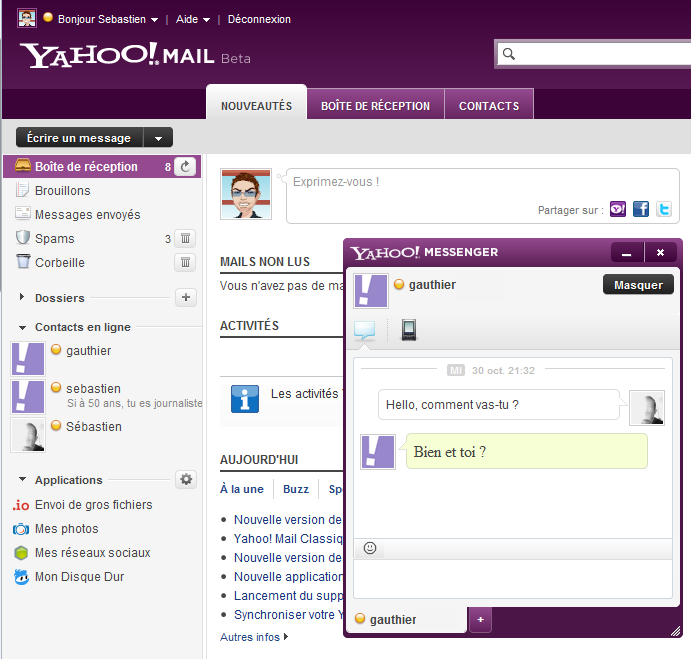This screenshot has width=691, height=659.
Task: Click gauthier's avatar in Messenger header
Action: [x=371, y=291]
